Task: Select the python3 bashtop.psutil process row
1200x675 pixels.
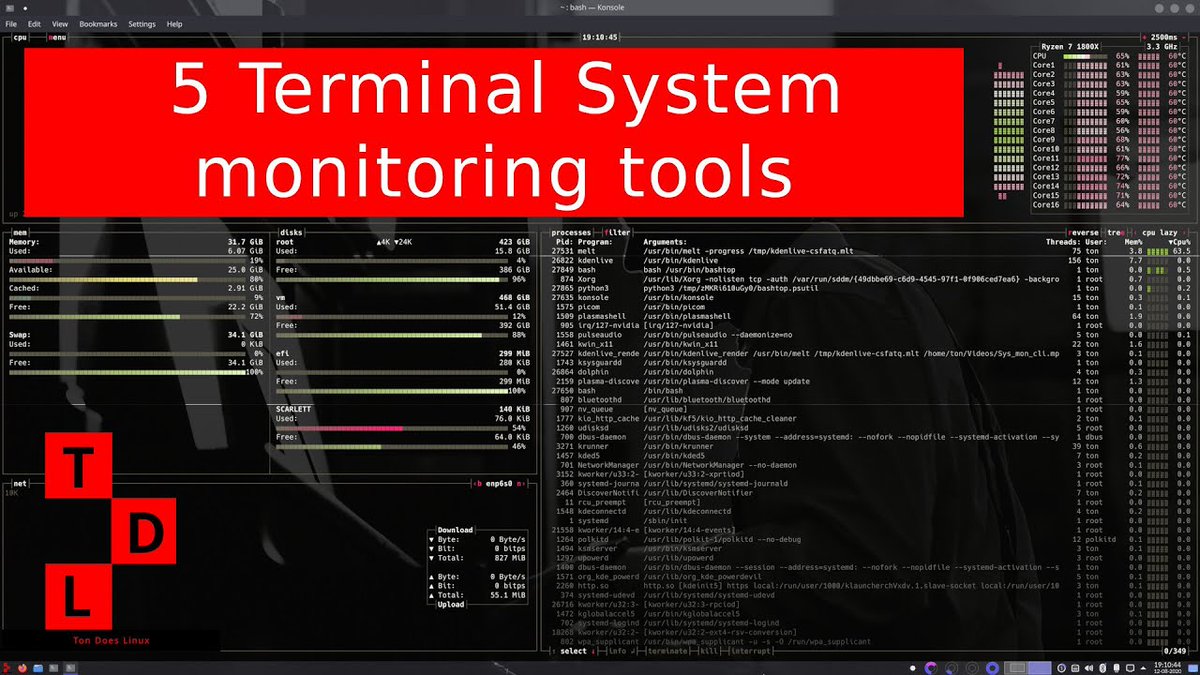Action: 870,288
